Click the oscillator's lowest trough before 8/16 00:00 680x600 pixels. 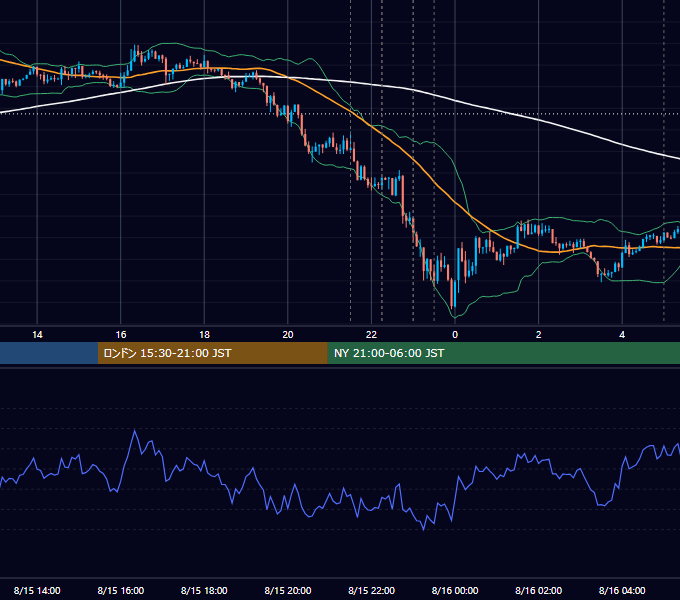(x=423, y=529)
